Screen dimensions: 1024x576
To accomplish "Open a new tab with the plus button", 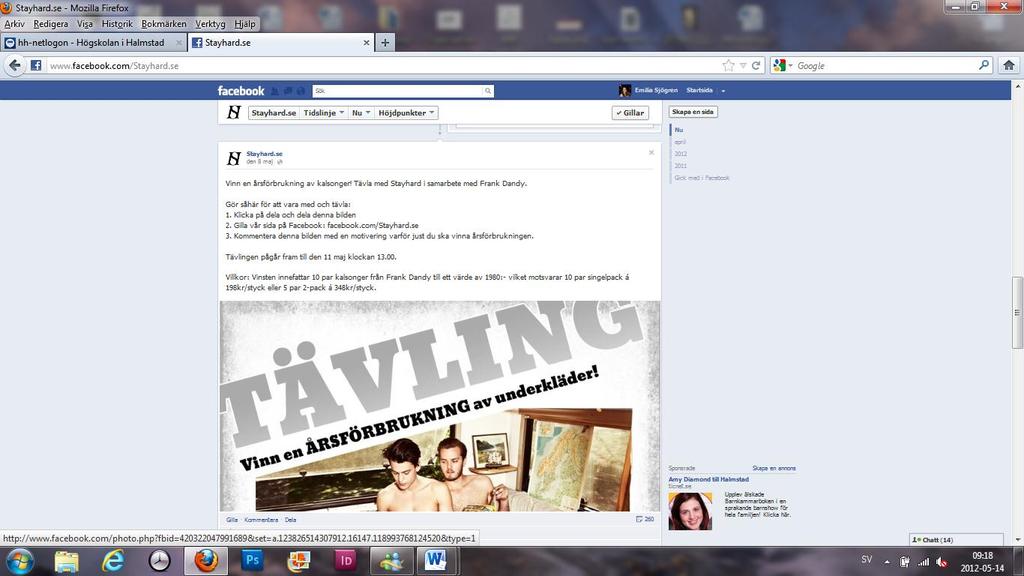I will pyautogui.click(x=385, y=42).
